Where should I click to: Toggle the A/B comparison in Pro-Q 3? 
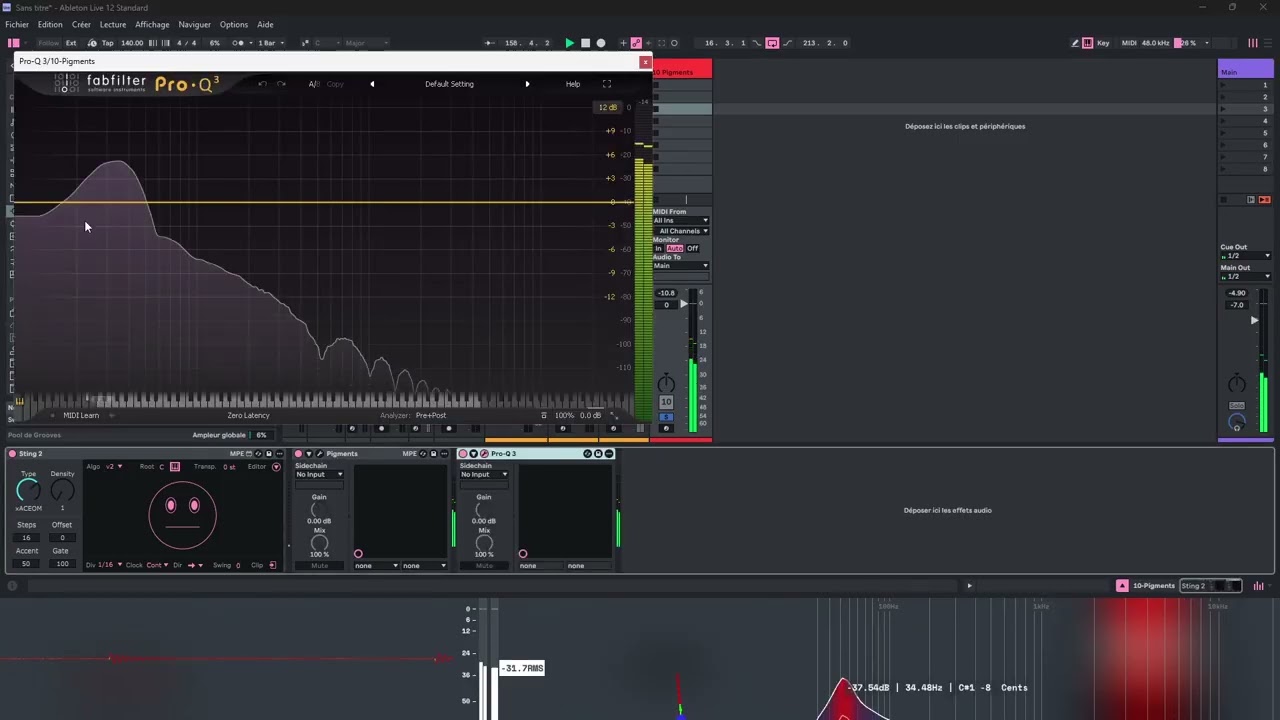(x=314, y=84)
